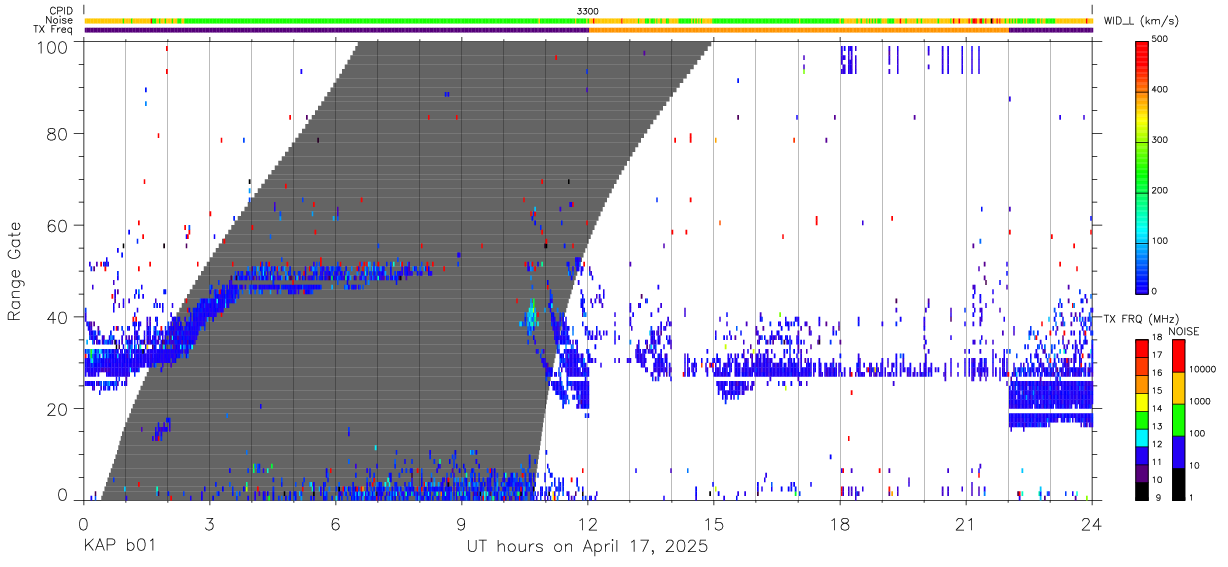Click the 3300 CPID value
Viewport: 1228px width, 567px height.
(588, 10)
